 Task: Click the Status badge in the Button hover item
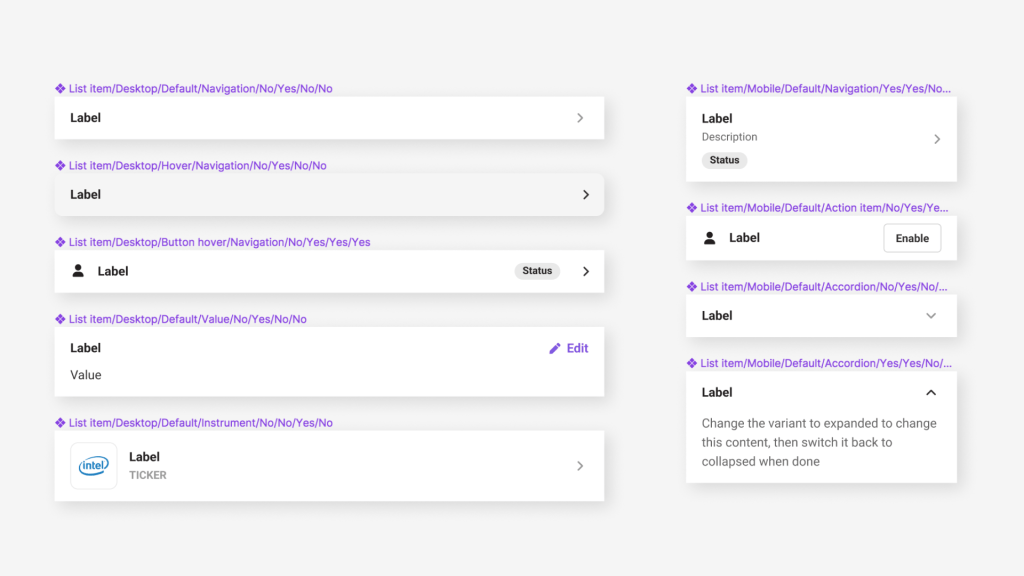pos(537,271)
